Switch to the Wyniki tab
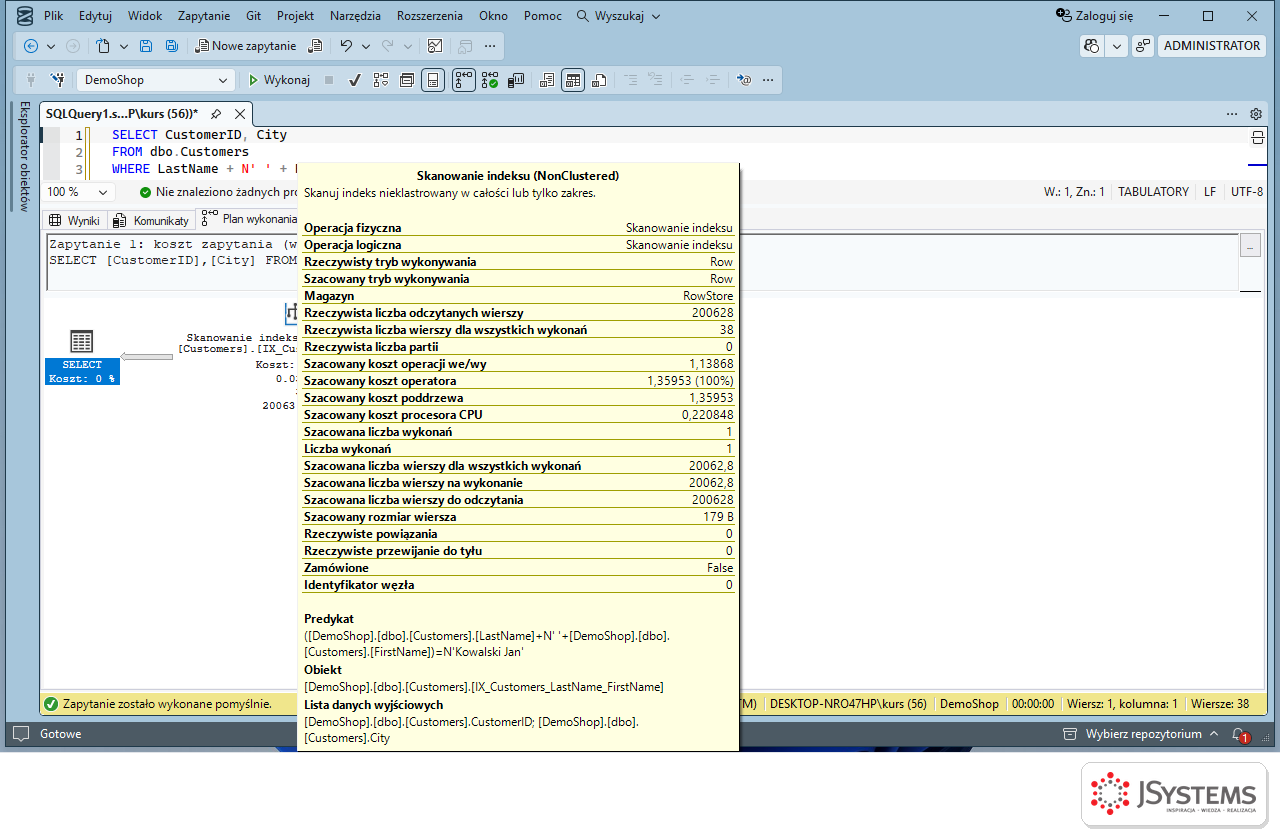The height and width of the screenshot is (835, 1280). coord(75,220)
